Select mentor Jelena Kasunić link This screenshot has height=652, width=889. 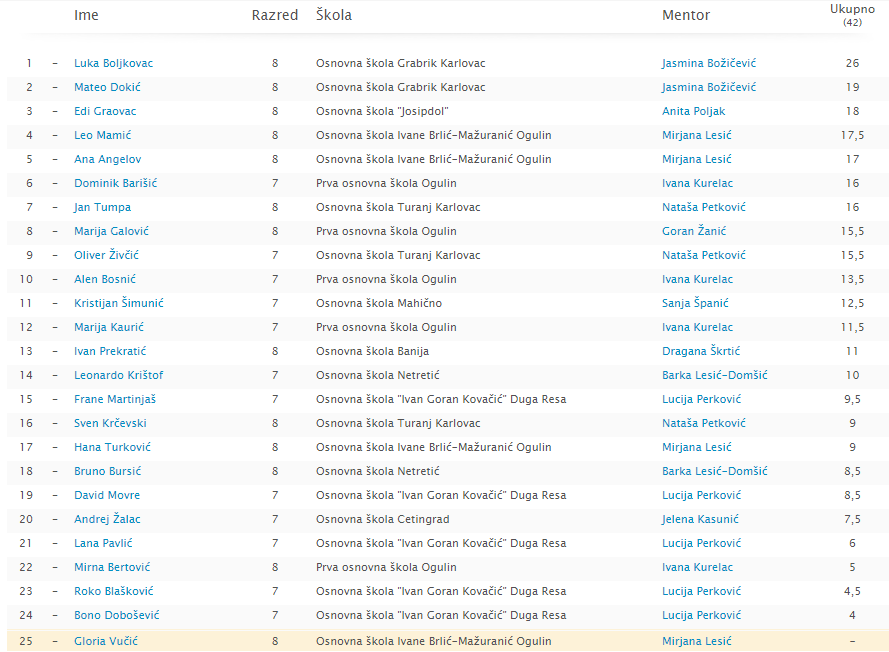701,519
